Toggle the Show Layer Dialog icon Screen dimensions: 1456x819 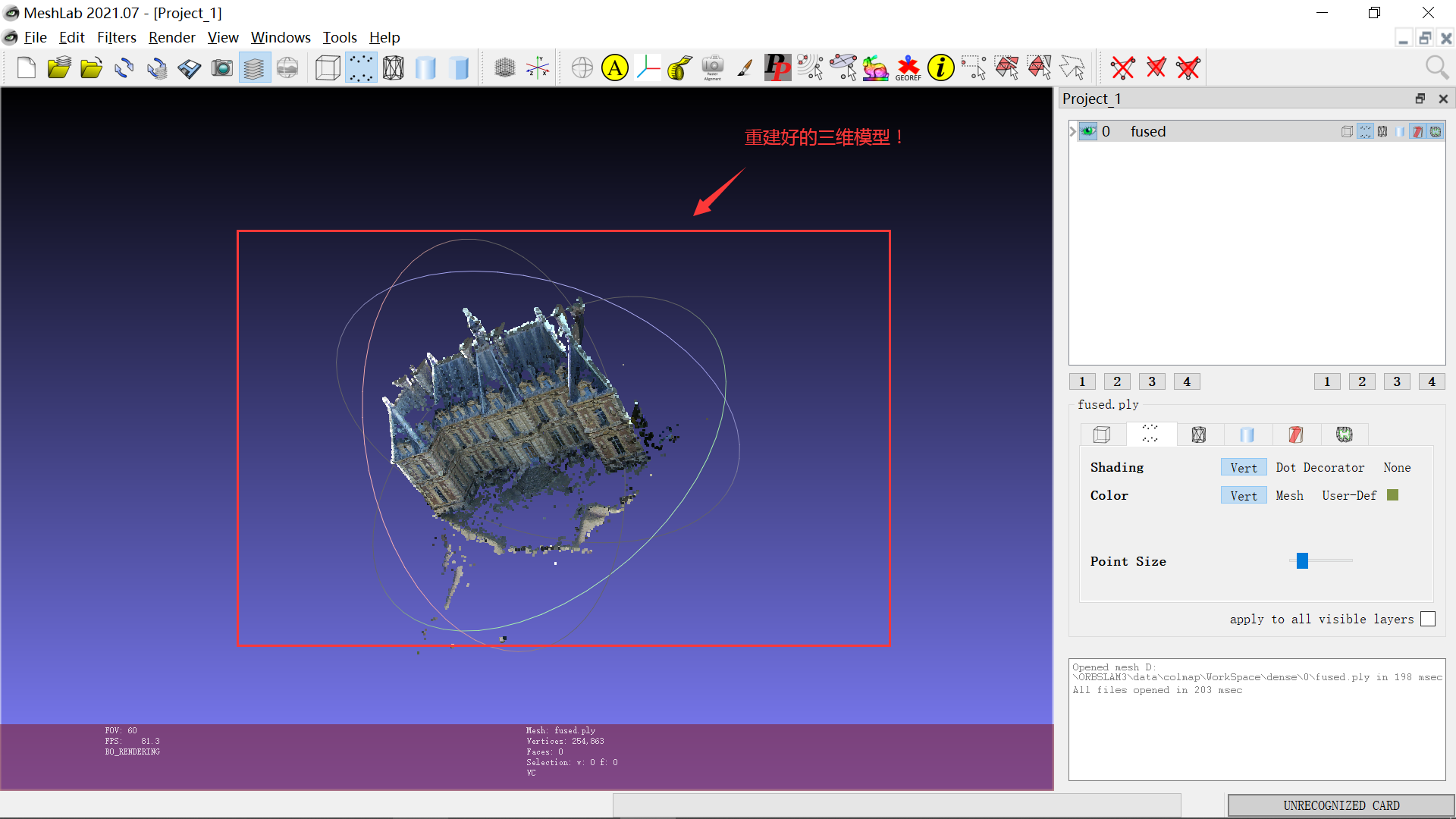point(255,68)
